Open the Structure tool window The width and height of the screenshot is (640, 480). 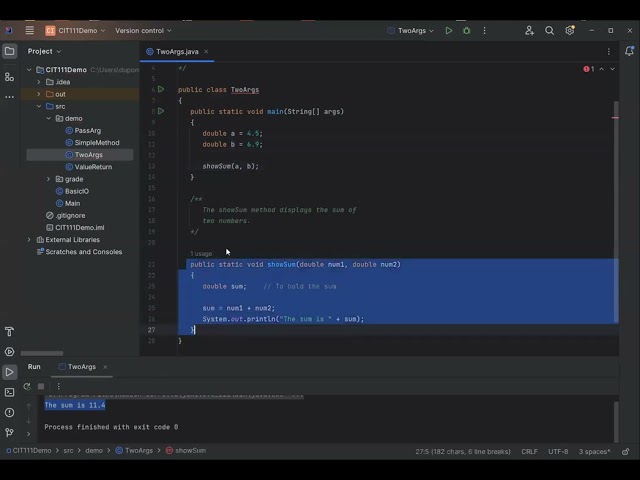click(9, 77)
